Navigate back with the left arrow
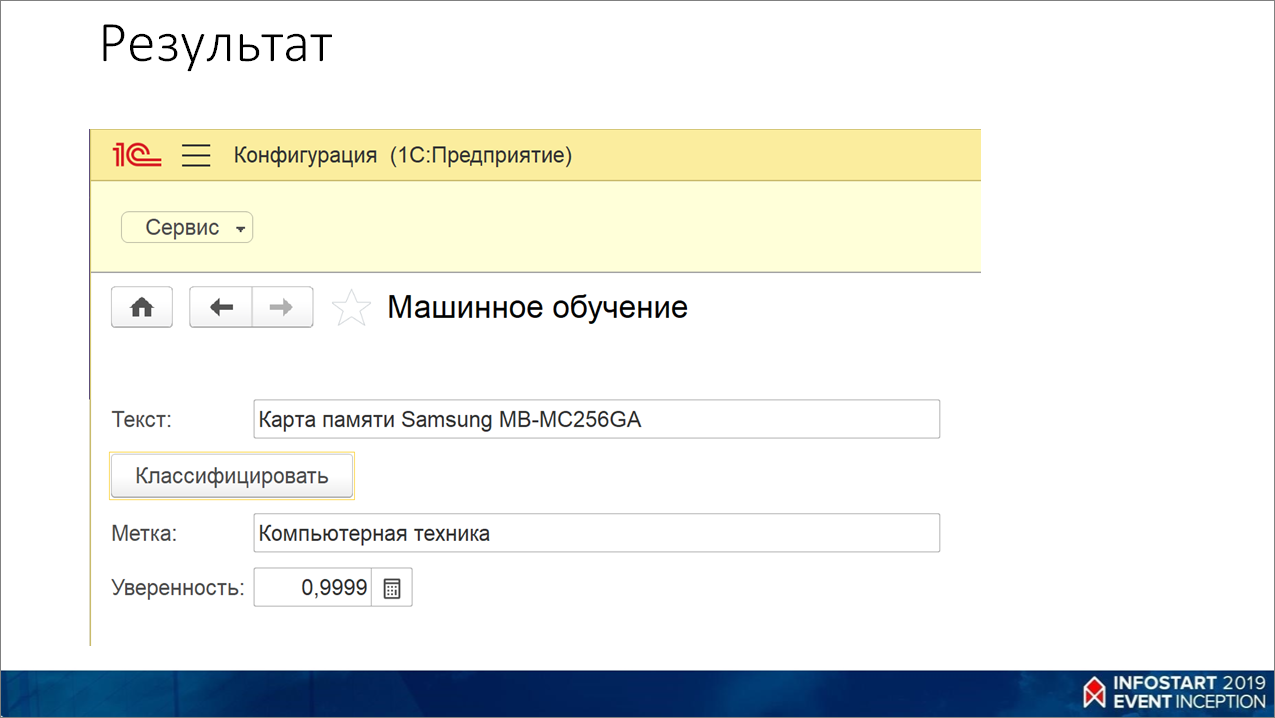1275x718 pixels. point(221,308)
